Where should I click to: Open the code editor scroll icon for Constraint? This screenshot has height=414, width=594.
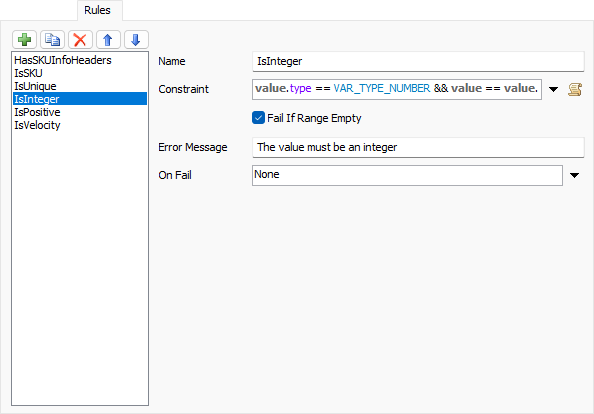(575, 89)
